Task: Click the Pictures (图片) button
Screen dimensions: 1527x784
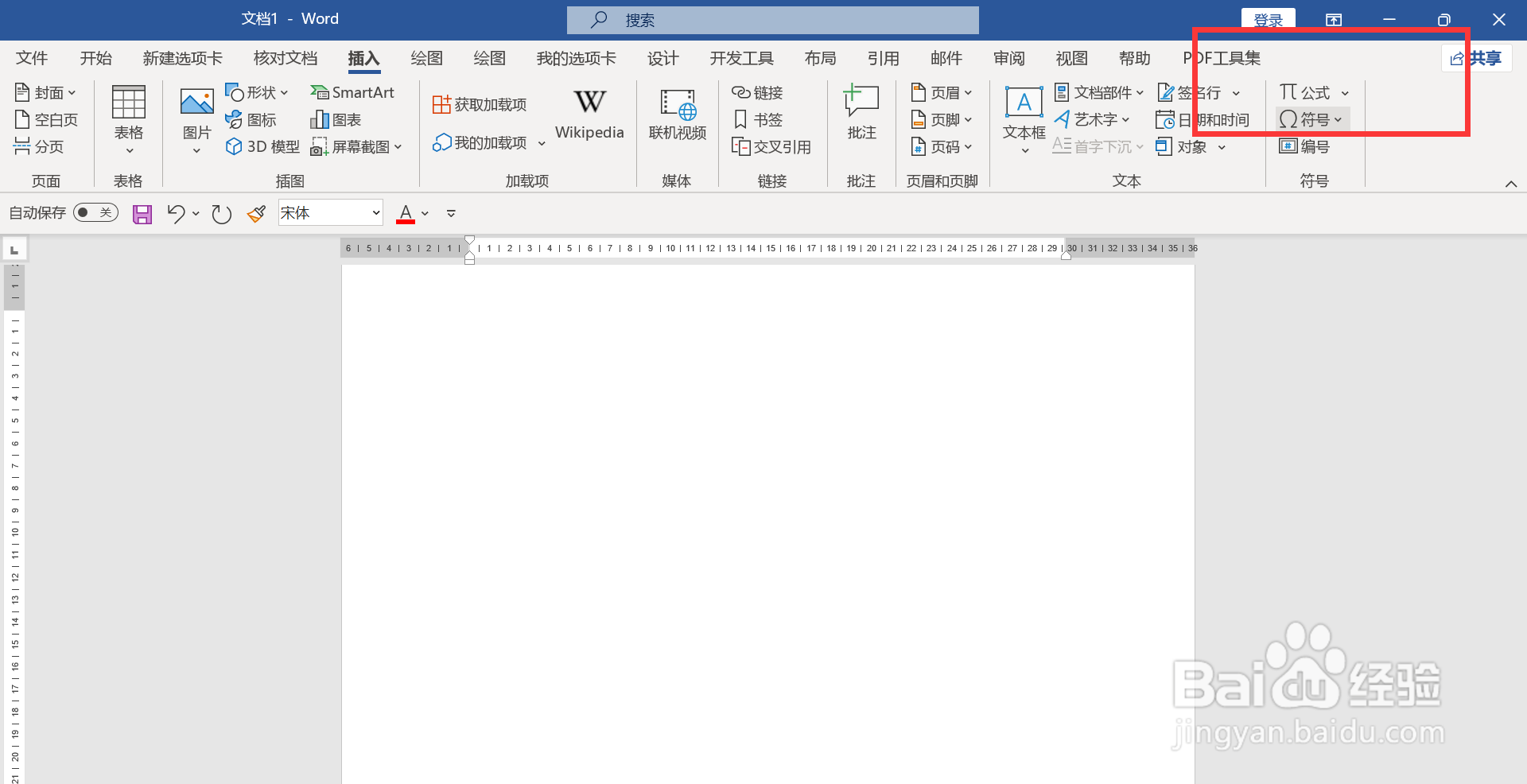Action: click(x=196, y=120)
